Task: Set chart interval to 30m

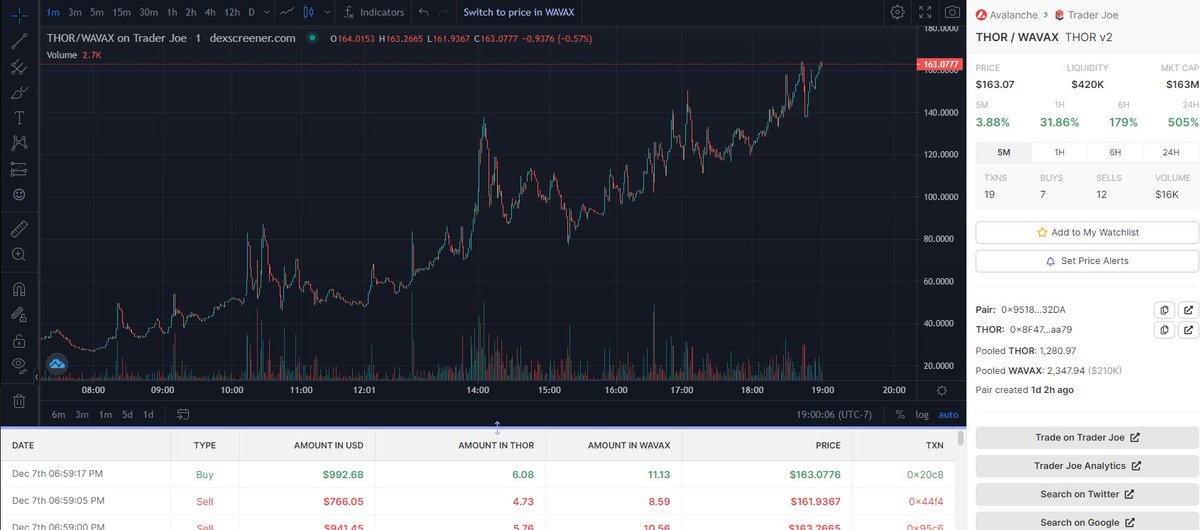Action: point(148,12)
